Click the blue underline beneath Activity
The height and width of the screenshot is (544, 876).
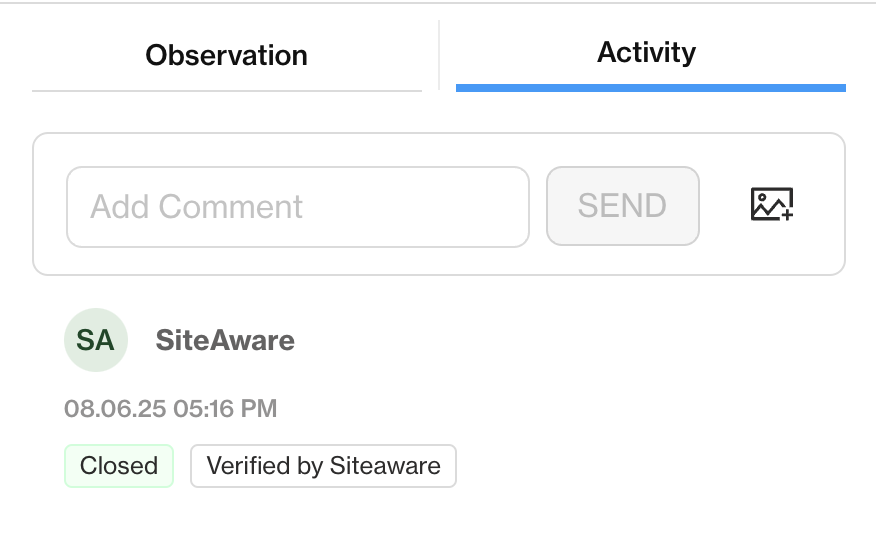651,88
